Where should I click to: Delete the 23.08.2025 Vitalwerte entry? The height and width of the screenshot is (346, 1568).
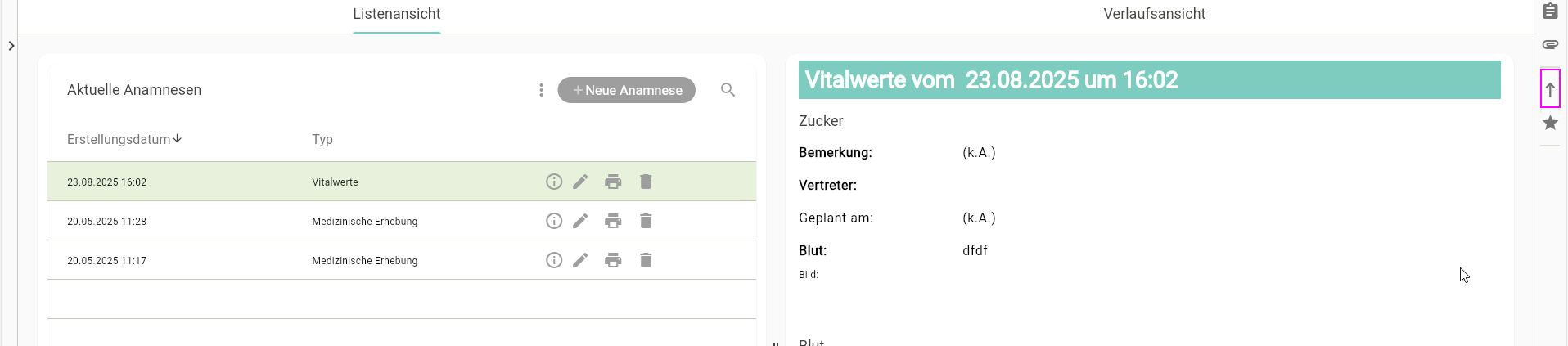click(646, 182)
